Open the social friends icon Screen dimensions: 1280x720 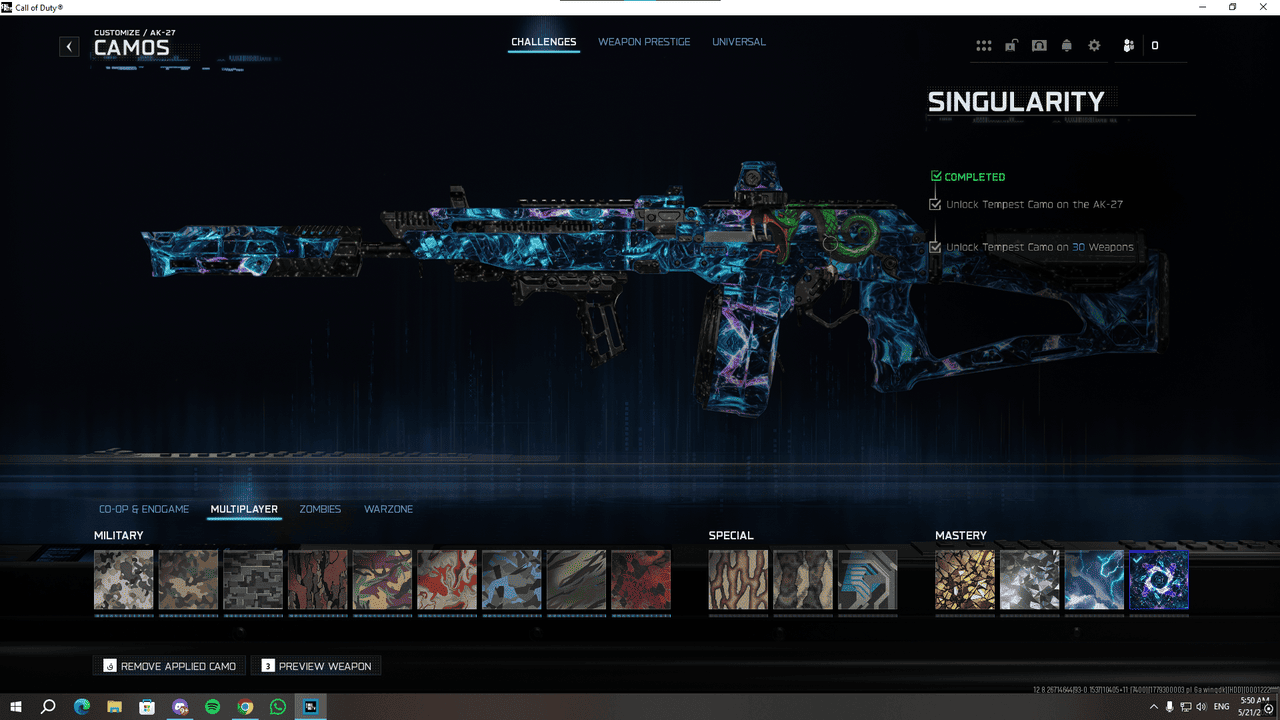tap(1128, 46)
